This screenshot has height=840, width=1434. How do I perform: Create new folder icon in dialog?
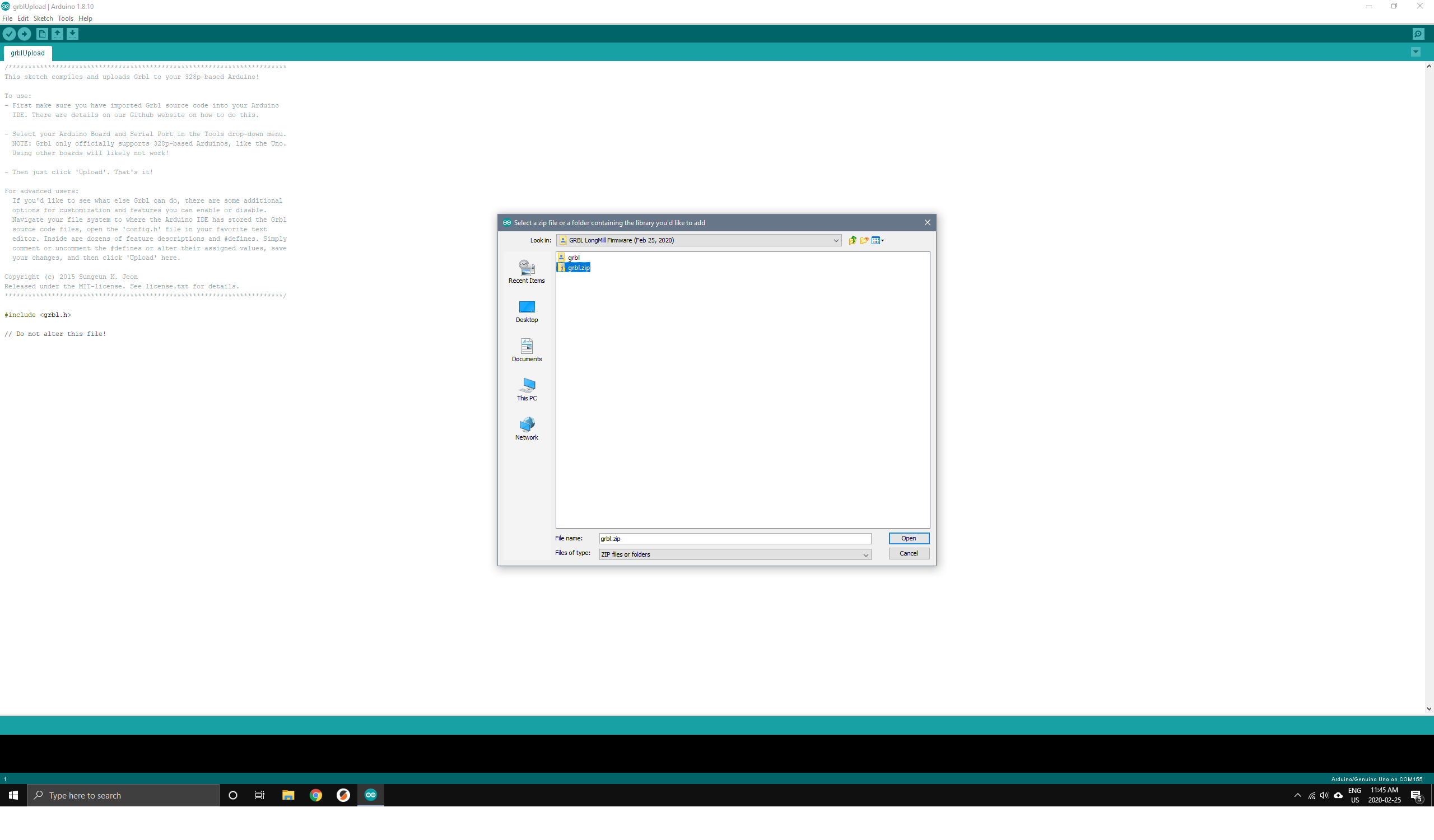(864, 241)
